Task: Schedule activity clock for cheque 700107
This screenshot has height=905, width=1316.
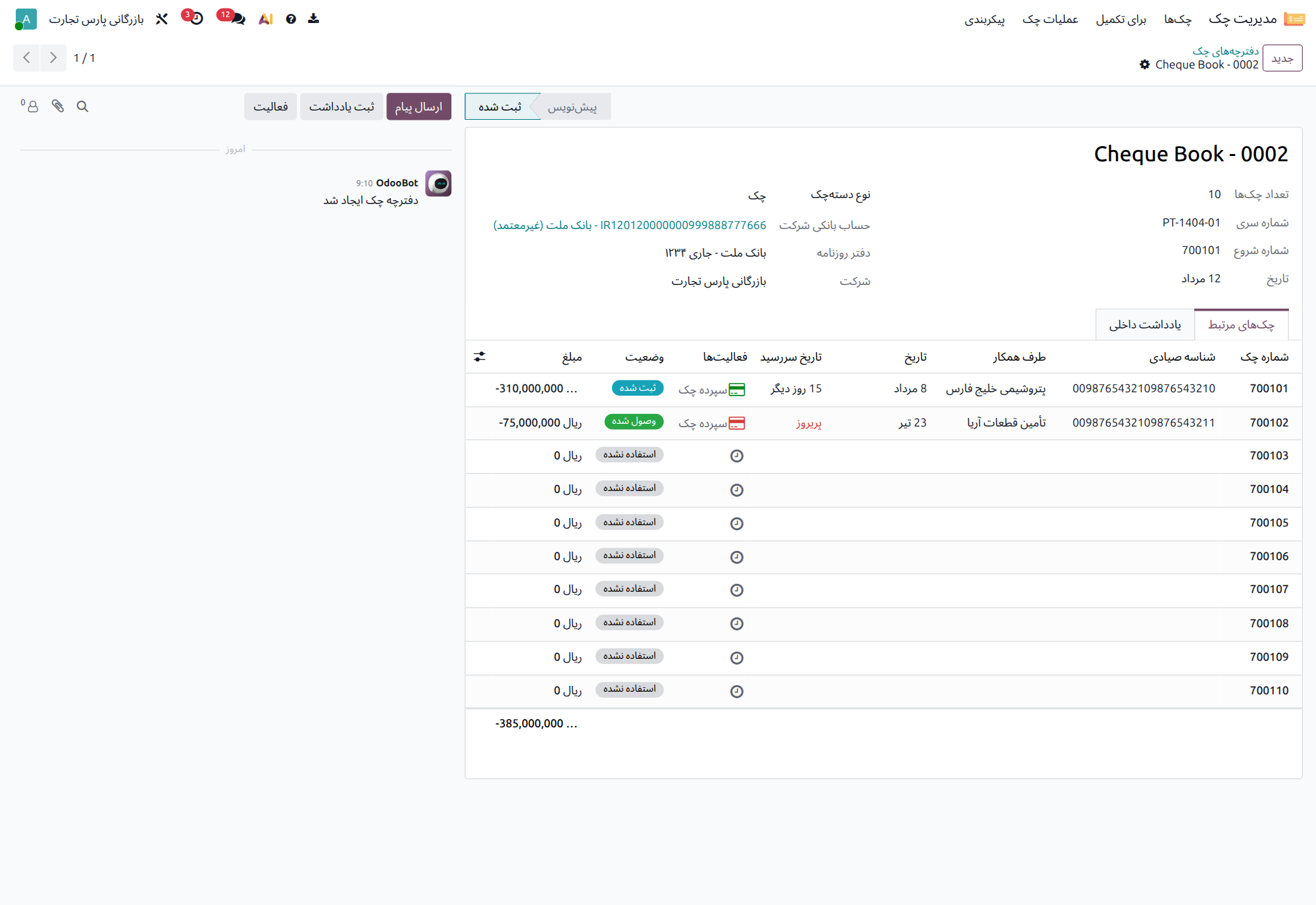Action: 737,590
